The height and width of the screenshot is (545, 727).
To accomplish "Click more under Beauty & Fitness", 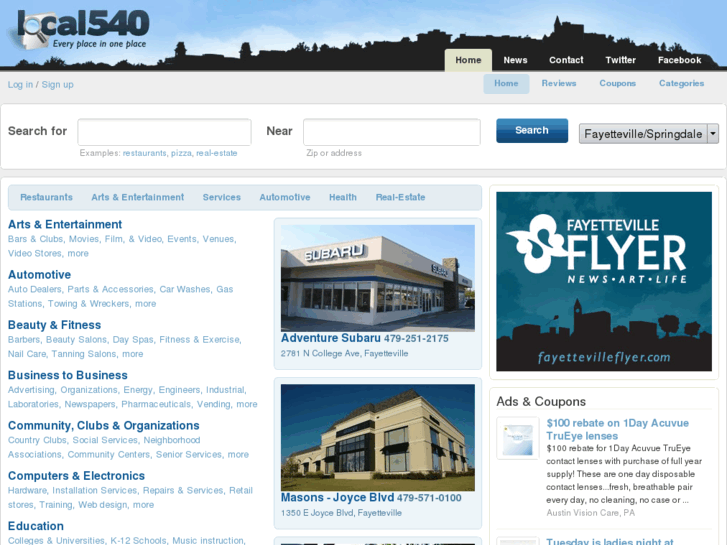I will coord(133,354).
